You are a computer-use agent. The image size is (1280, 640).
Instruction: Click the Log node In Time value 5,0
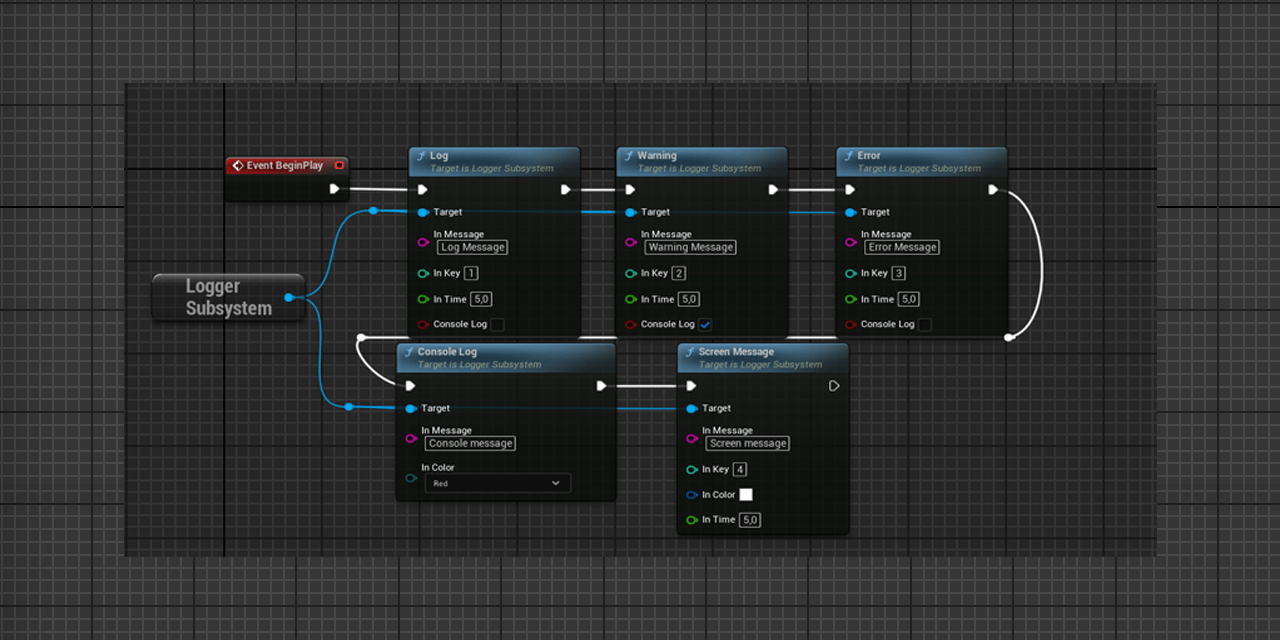point(481,299)
